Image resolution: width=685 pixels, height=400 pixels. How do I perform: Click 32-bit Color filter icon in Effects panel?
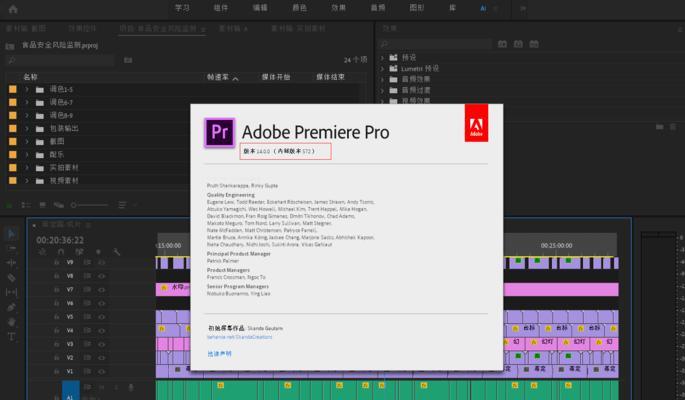click(x=518, y=44)
